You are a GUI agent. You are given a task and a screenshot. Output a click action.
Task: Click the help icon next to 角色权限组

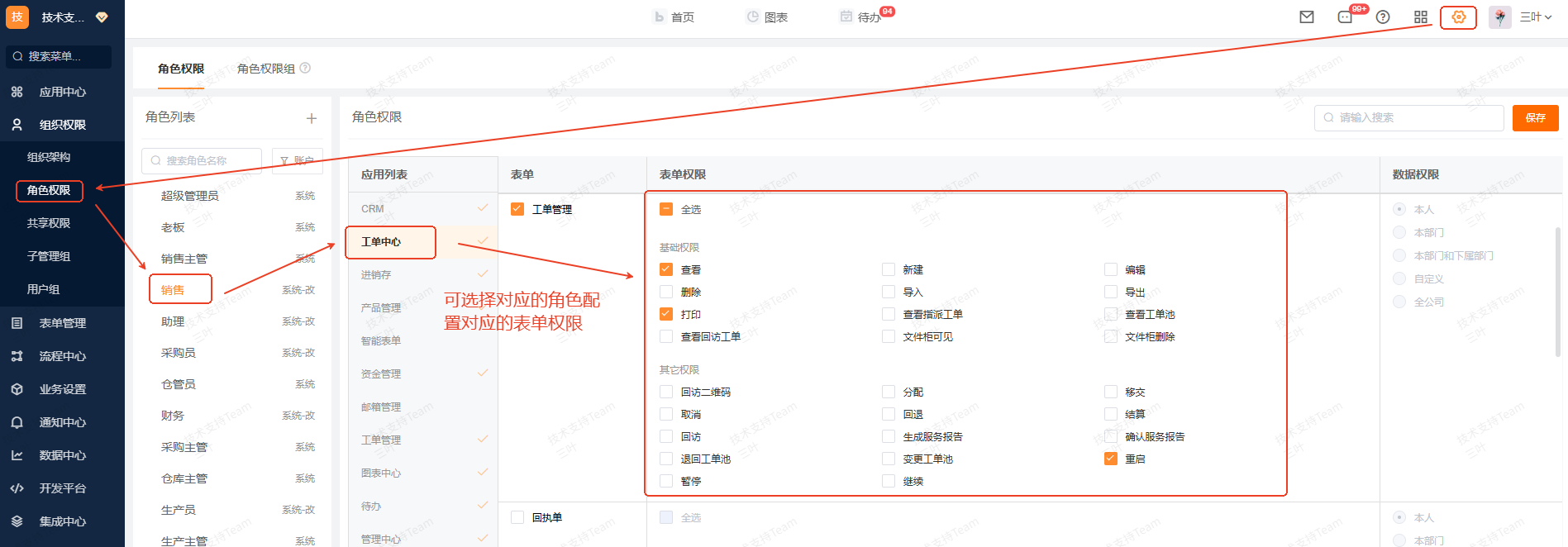point(305,69)
